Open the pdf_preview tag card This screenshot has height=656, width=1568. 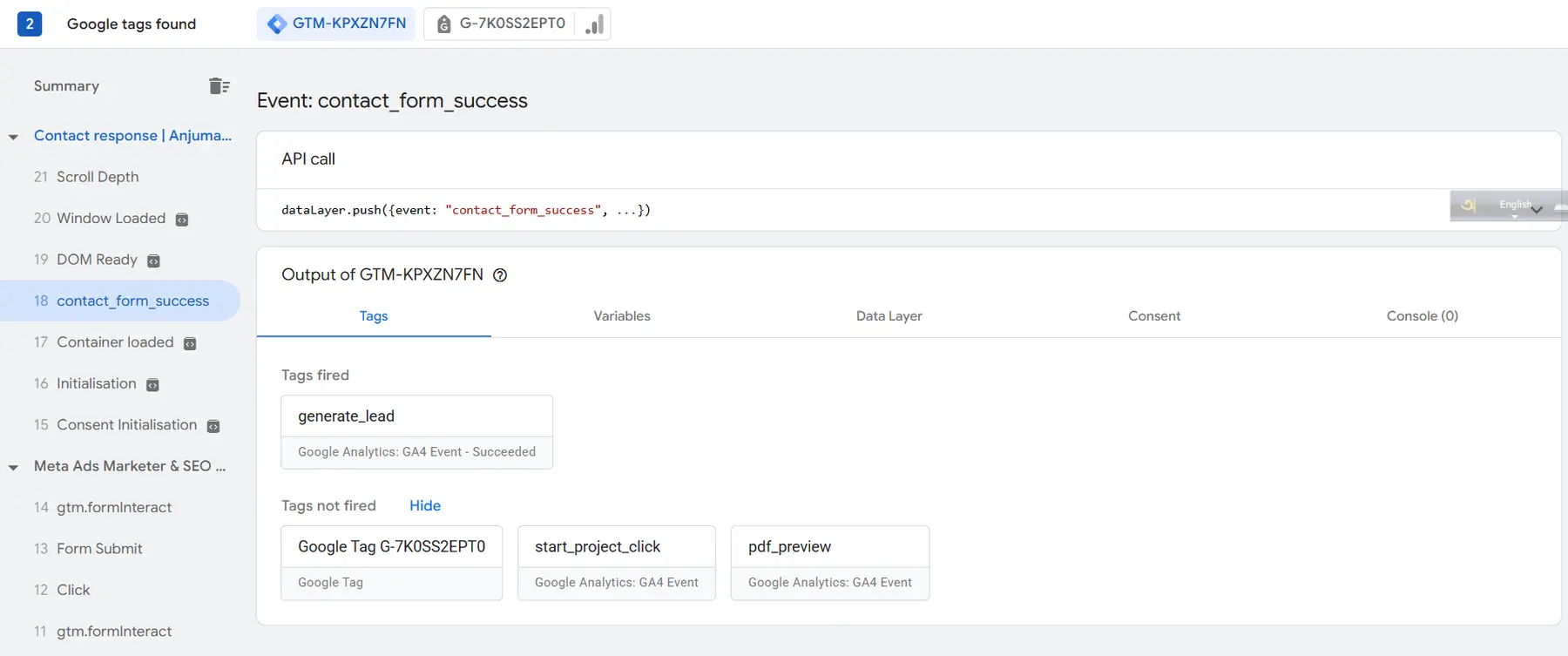(830, 563)
